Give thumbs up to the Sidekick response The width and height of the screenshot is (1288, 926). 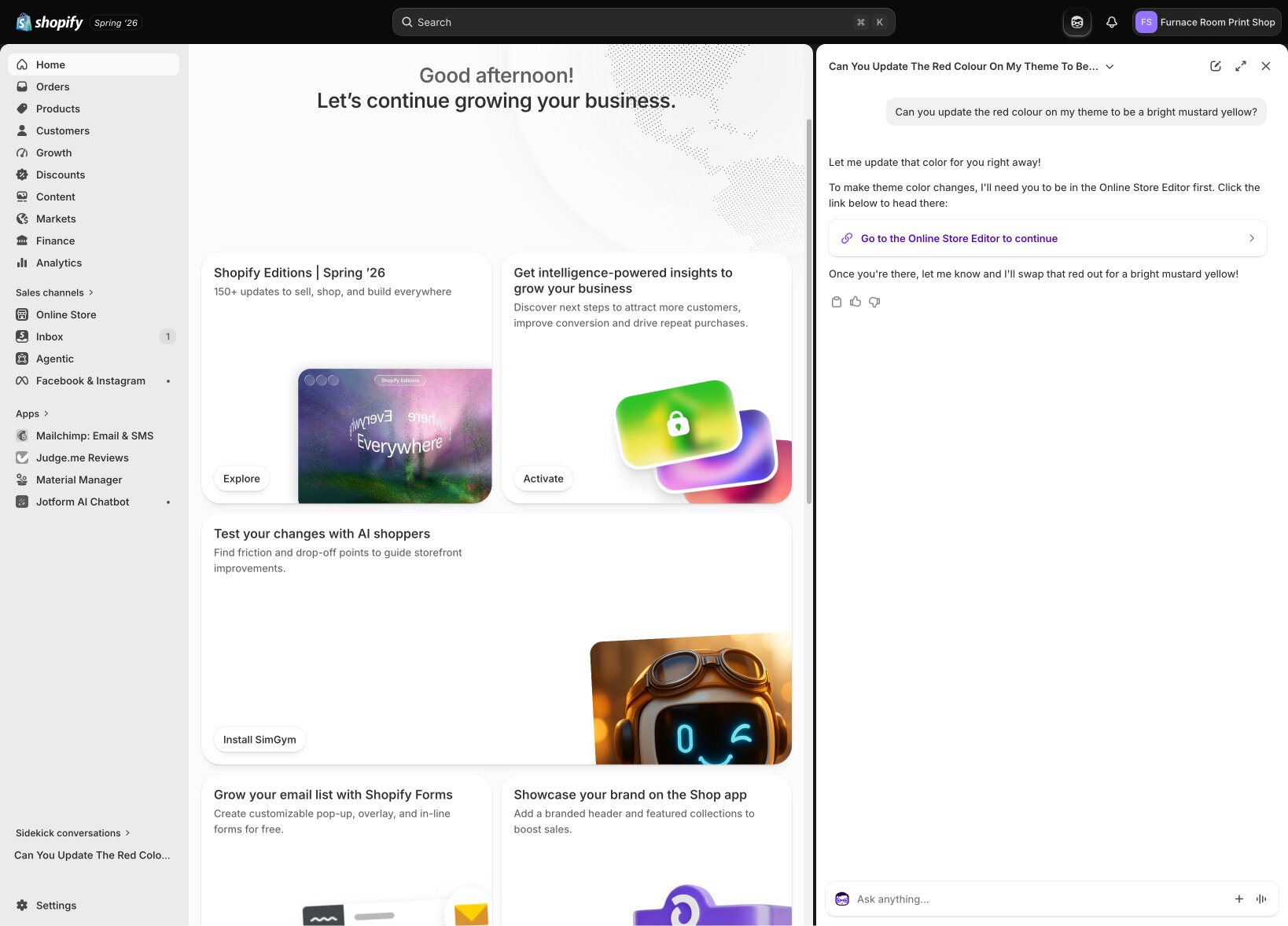pyautogui.click(x=856, y=302)
